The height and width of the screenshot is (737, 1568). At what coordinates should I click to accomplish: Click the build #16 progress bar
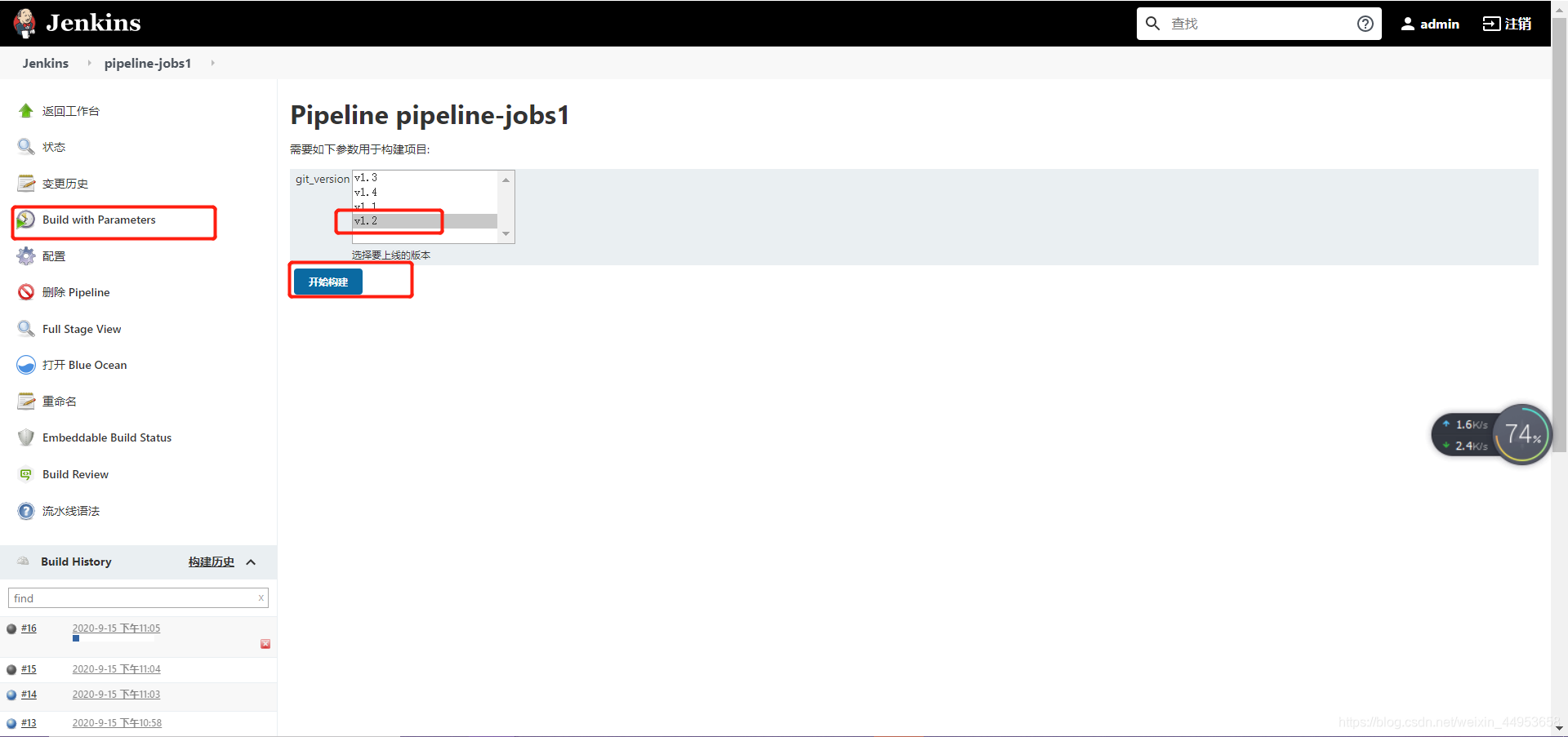coord(113,639)
